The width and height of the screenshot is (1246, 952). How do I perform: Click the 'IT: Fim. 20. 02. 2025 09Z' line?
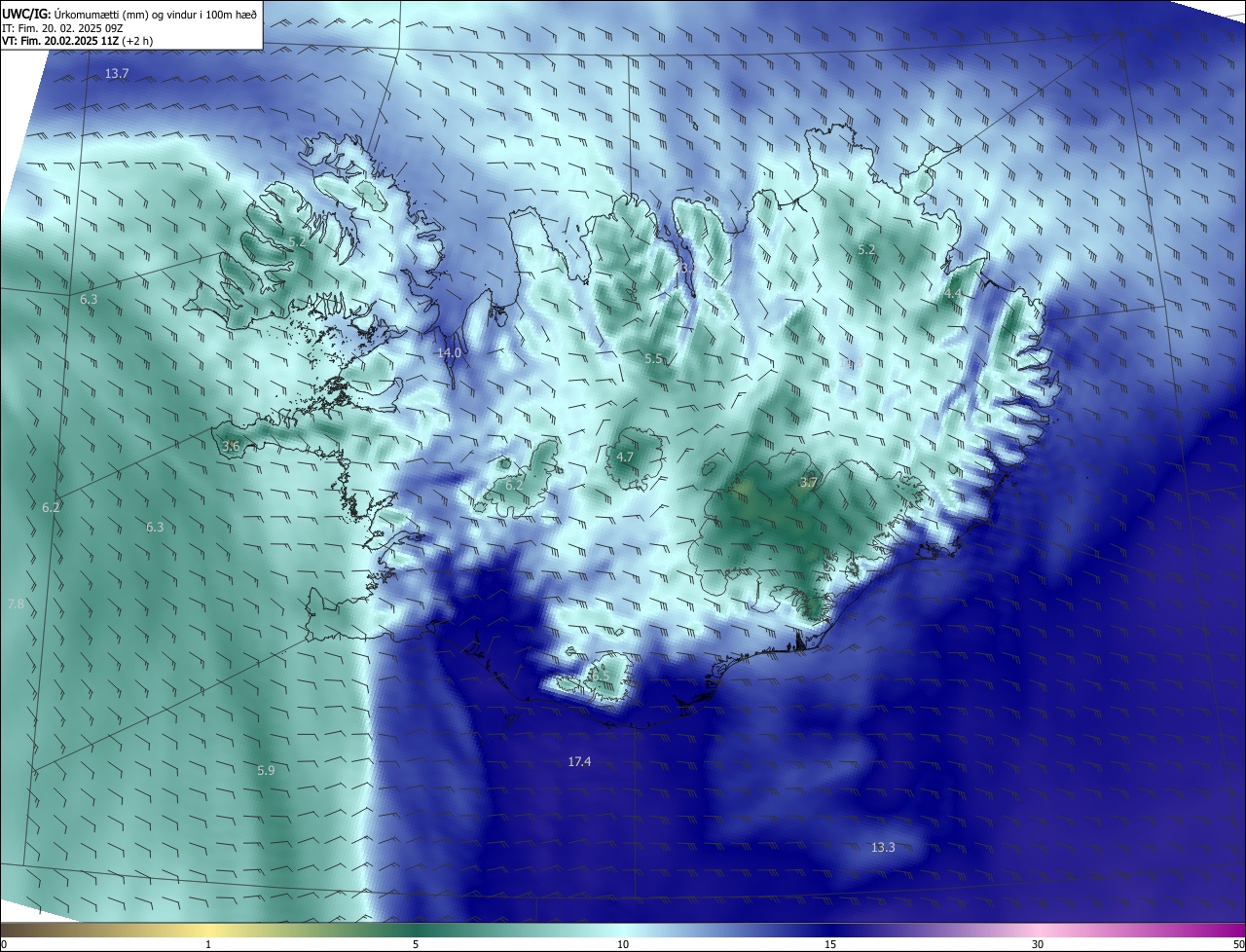pyautogui.click(x=63, y=27)
